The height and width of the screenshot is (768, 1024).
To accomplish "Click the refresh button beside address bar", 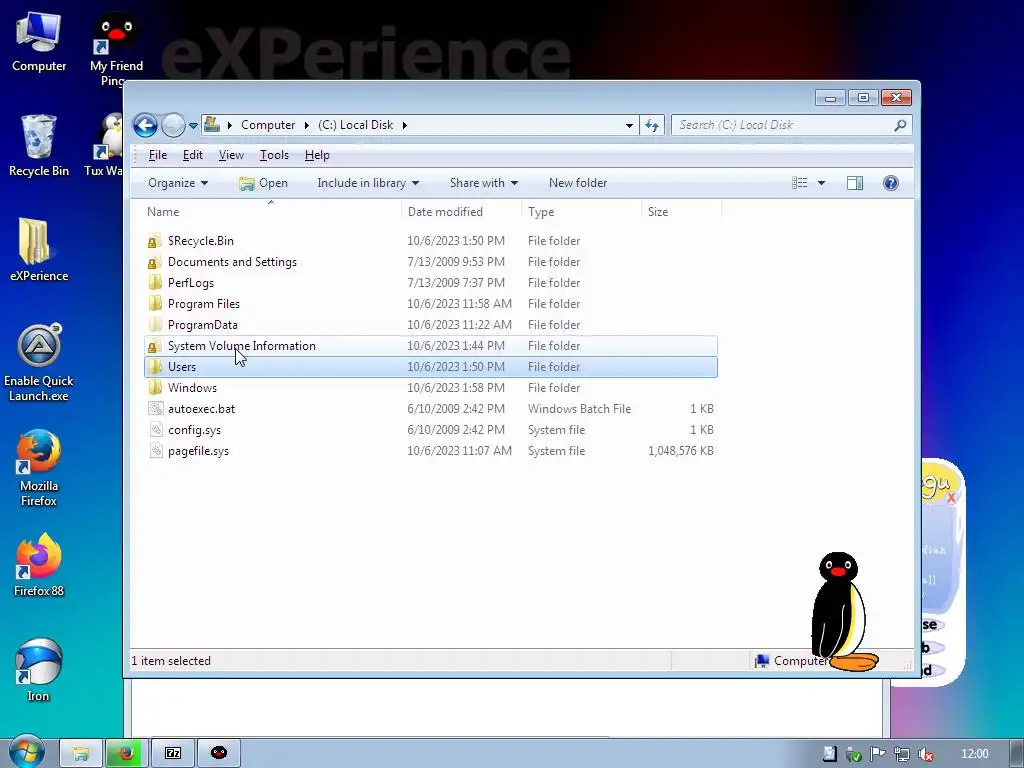I will click(x=652, y=125).
